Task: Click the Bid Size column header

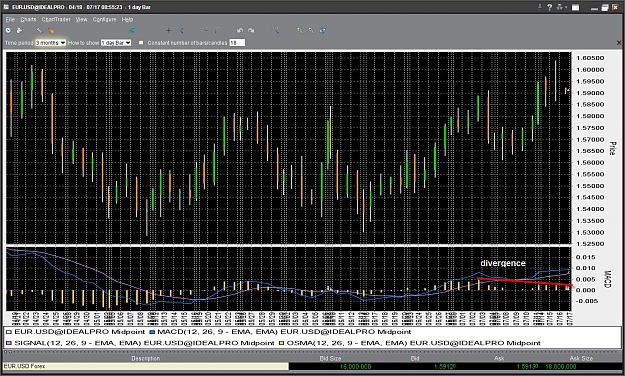Action: coord(330,358)
